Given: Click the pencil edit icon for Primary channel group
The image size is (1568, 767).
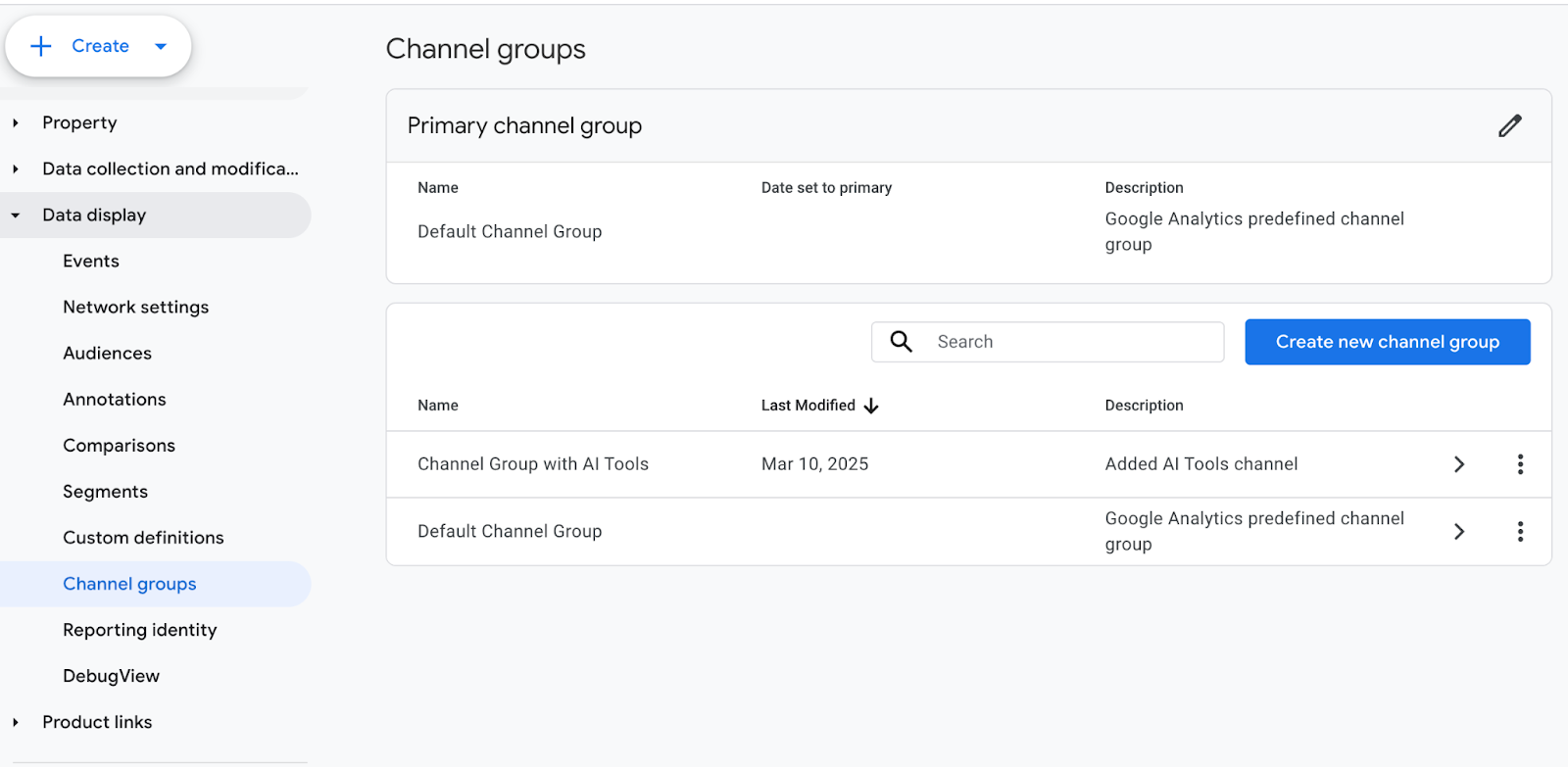Looking at the screenshot, I should point(1509,125).
